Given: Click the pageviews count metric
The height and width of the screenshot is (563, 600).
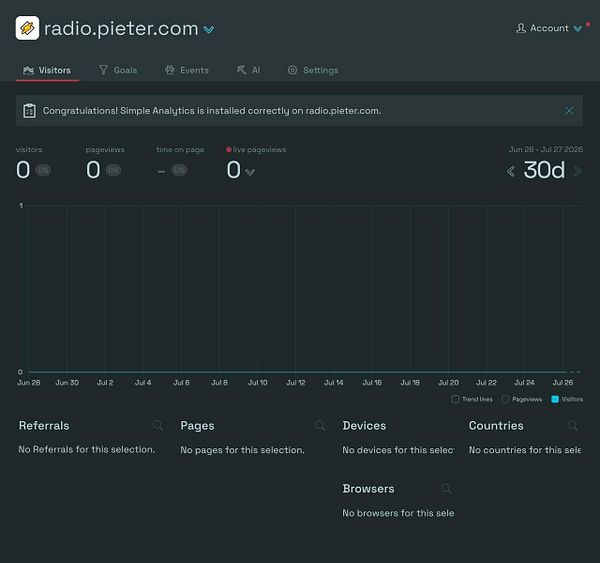Looking at the screenshot, I should [x=93, y=170].
